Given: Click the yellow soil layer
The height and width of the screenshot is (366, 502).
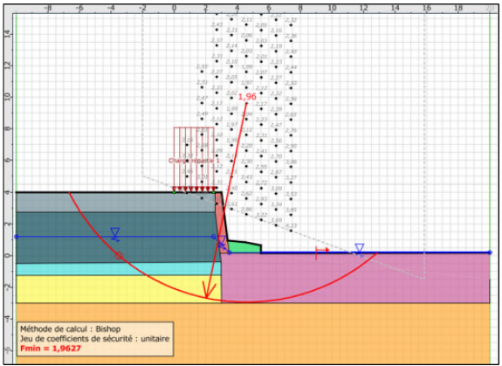Looking at the screenshot, I should [118, 289].
